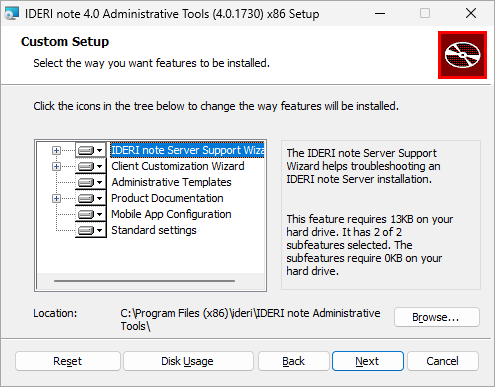
Task: Open the feature icon dropdown for Mobile App Configuration
Action: 91,214
